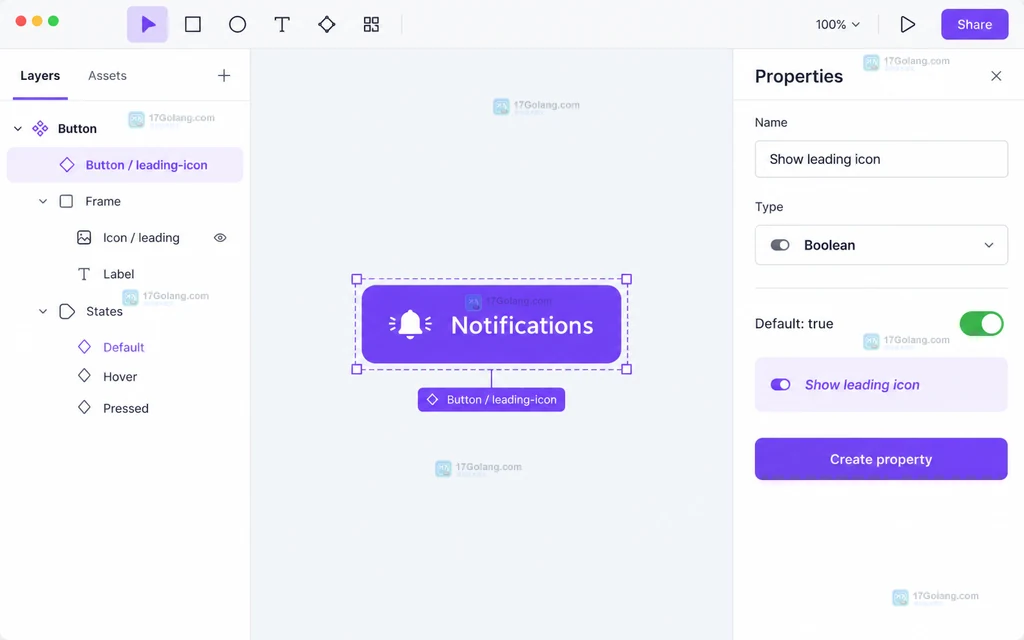Switch to the Assets tab

[107, 76]
